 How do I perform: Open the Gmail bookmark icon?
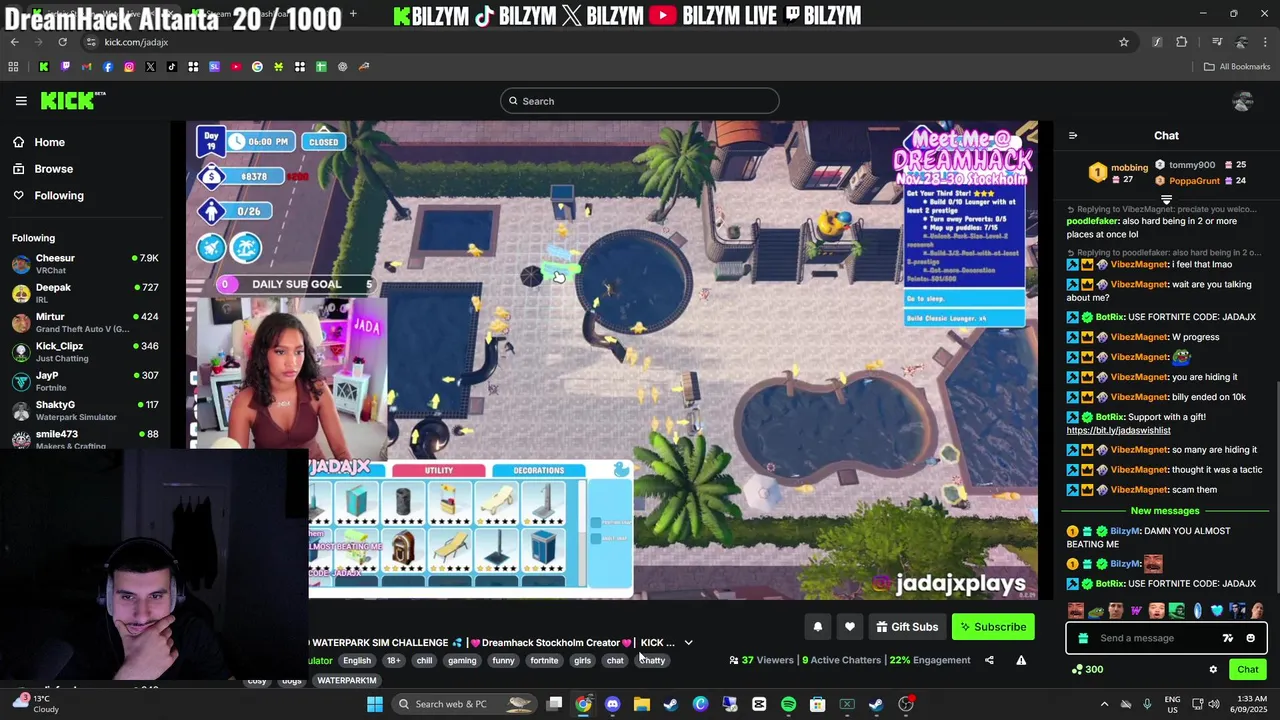(86, 67)
